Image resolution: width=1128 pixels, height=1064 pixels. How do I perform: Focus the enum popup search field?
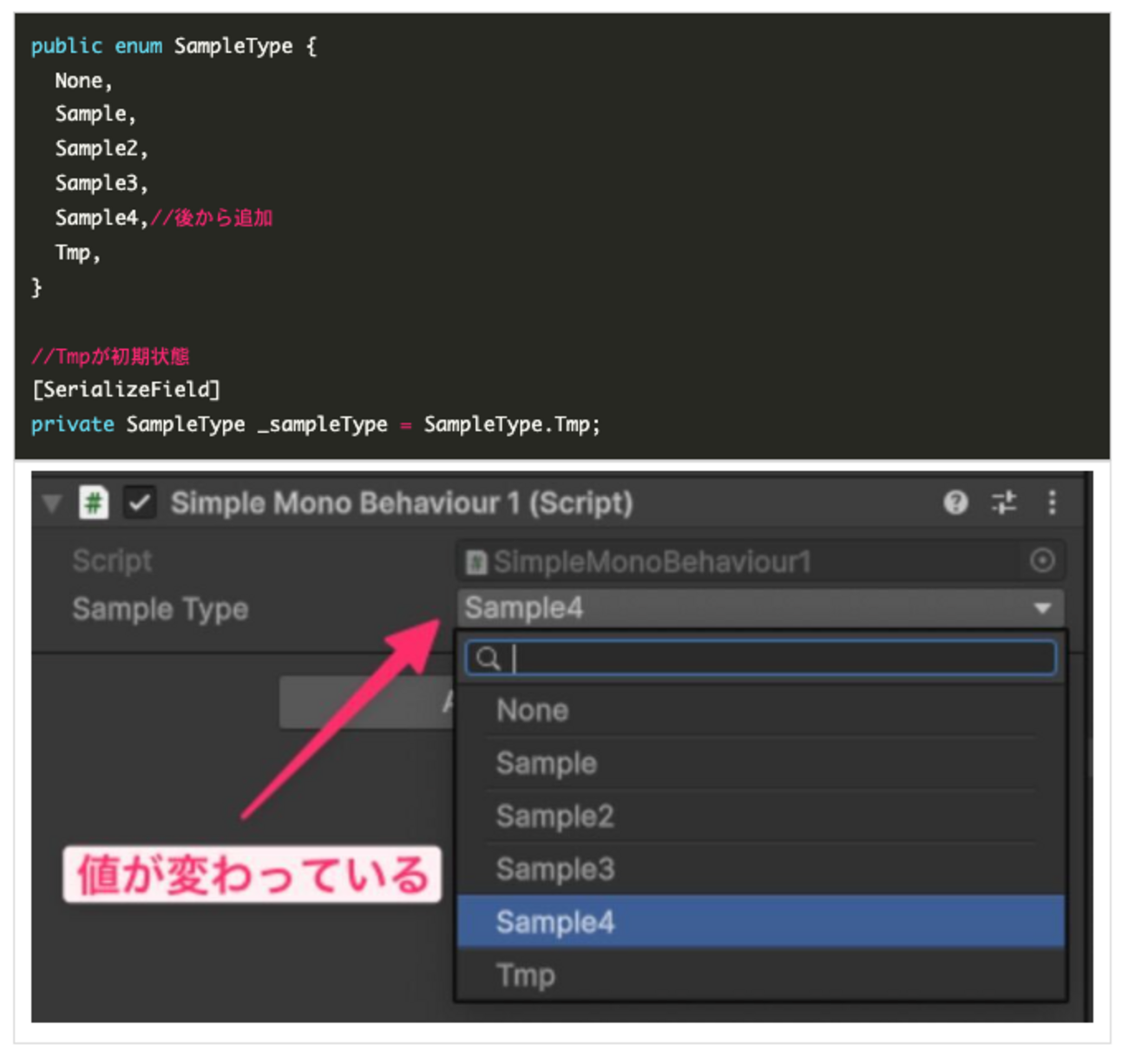click(761, 659)
